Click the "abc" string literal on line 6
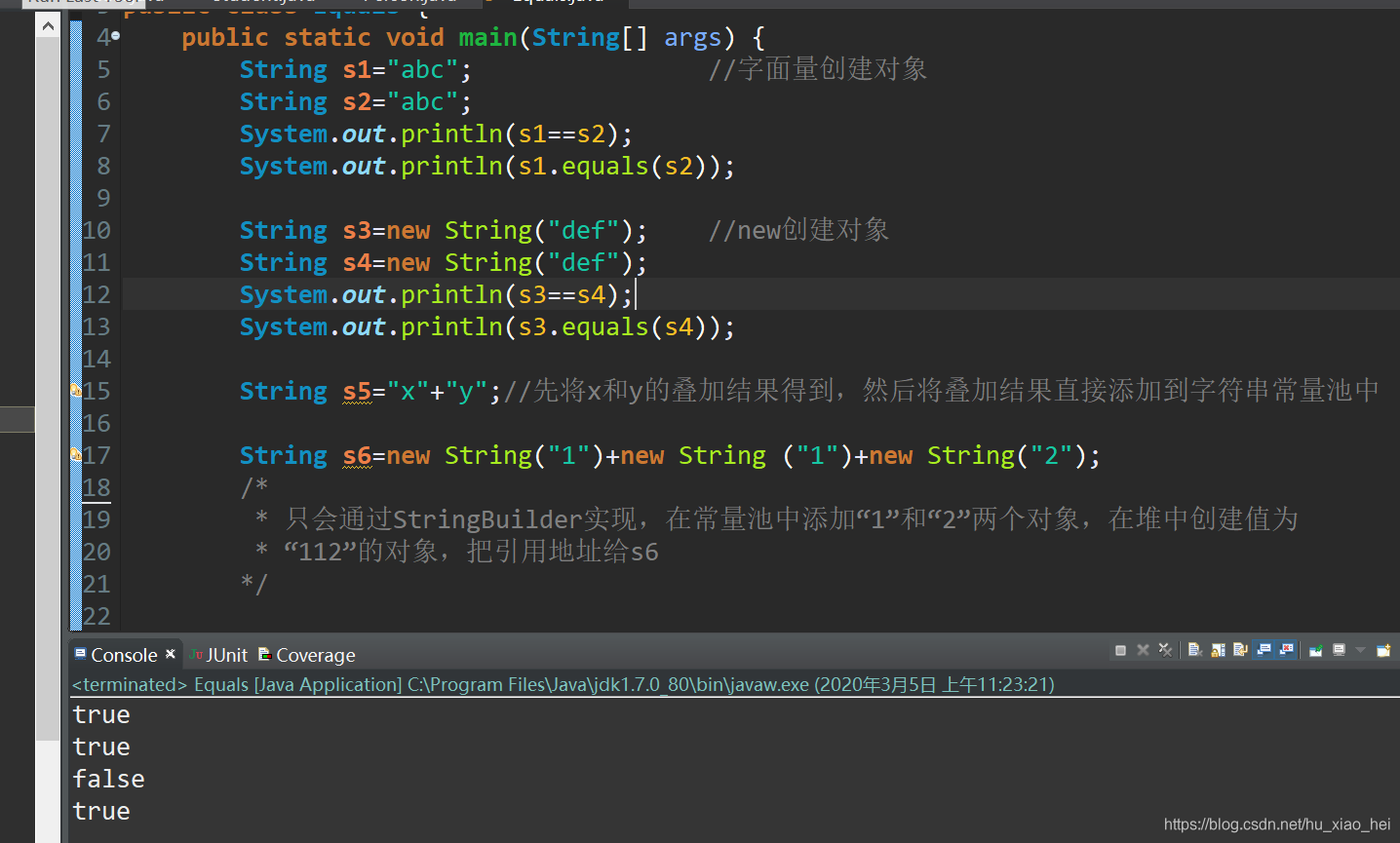The image size is (1400, 843). click(422, 101)
